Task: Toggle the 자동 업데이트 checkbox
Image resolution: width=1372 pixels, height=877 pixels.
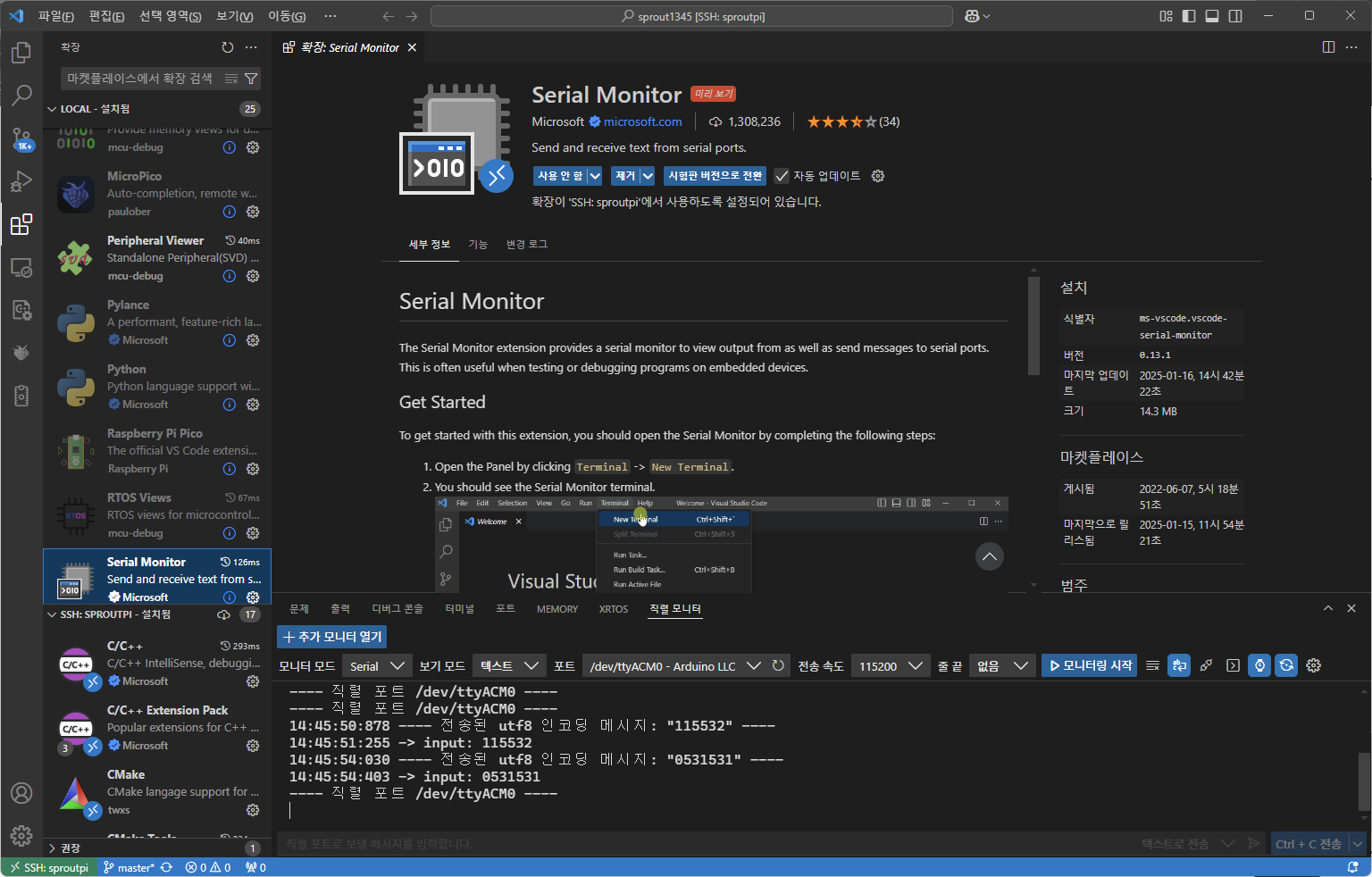Action: (782, 176)
